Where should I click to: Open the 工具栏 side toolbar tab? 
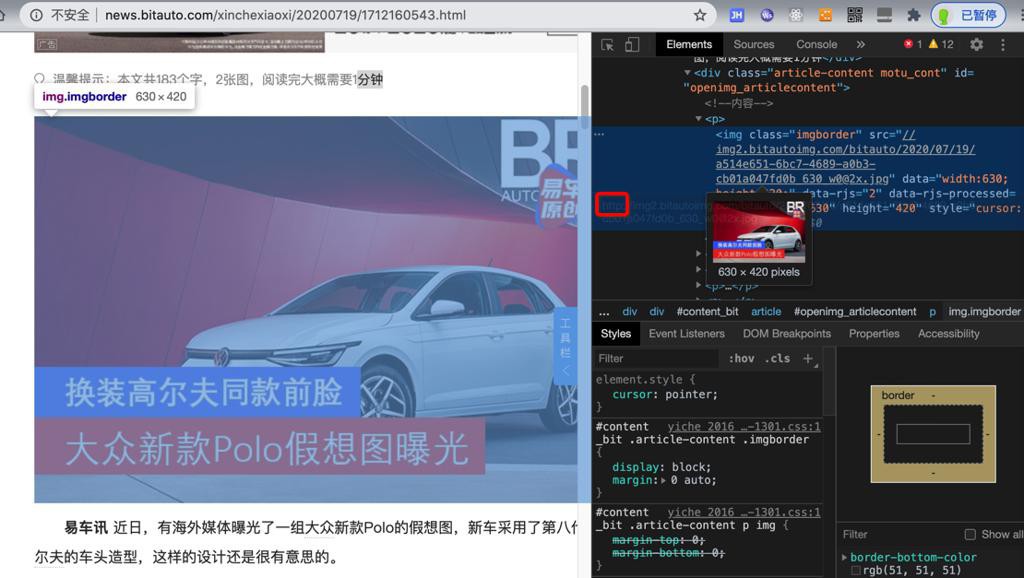tap(565, 347)
